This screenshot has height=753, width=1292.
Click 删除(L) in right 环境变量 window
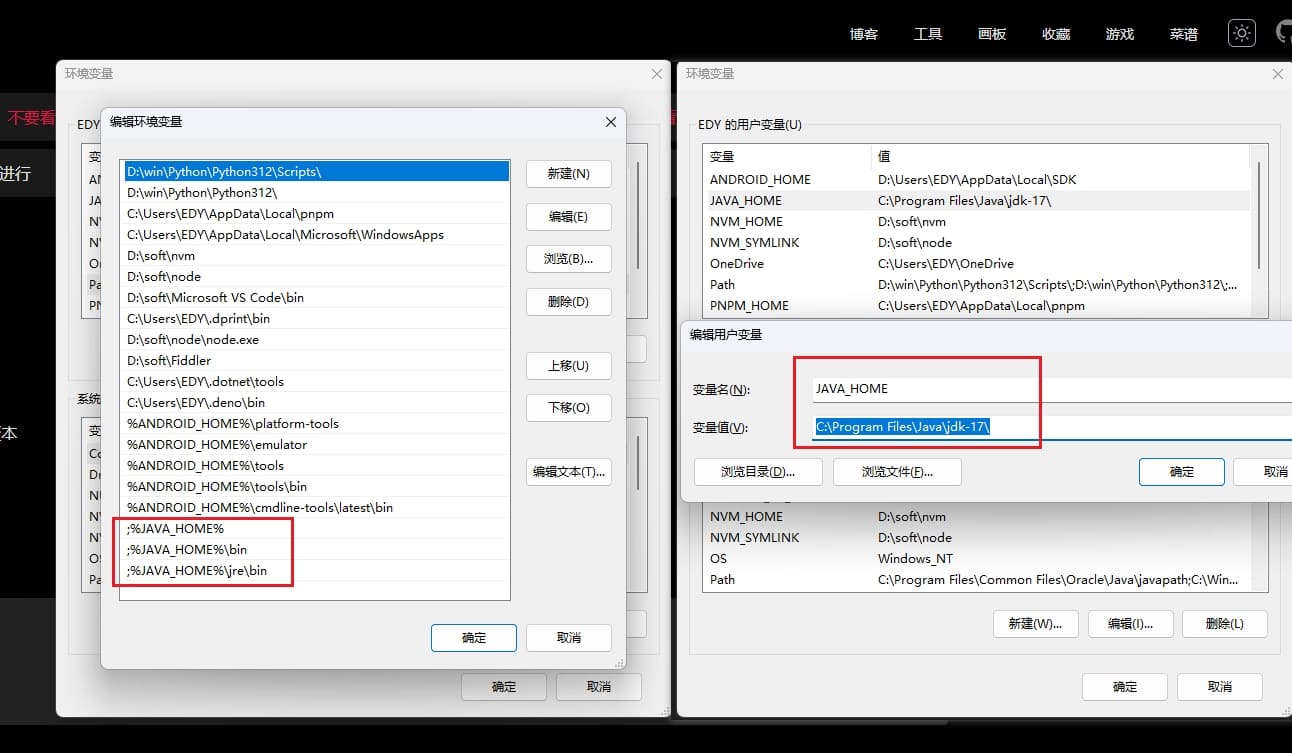pyautogui.click(x=1225, y=623)
